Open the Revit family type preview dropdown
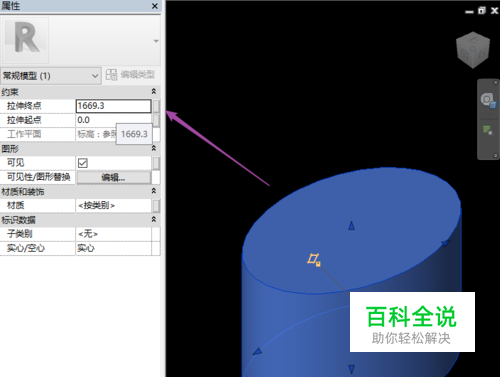 coord(156,41)
